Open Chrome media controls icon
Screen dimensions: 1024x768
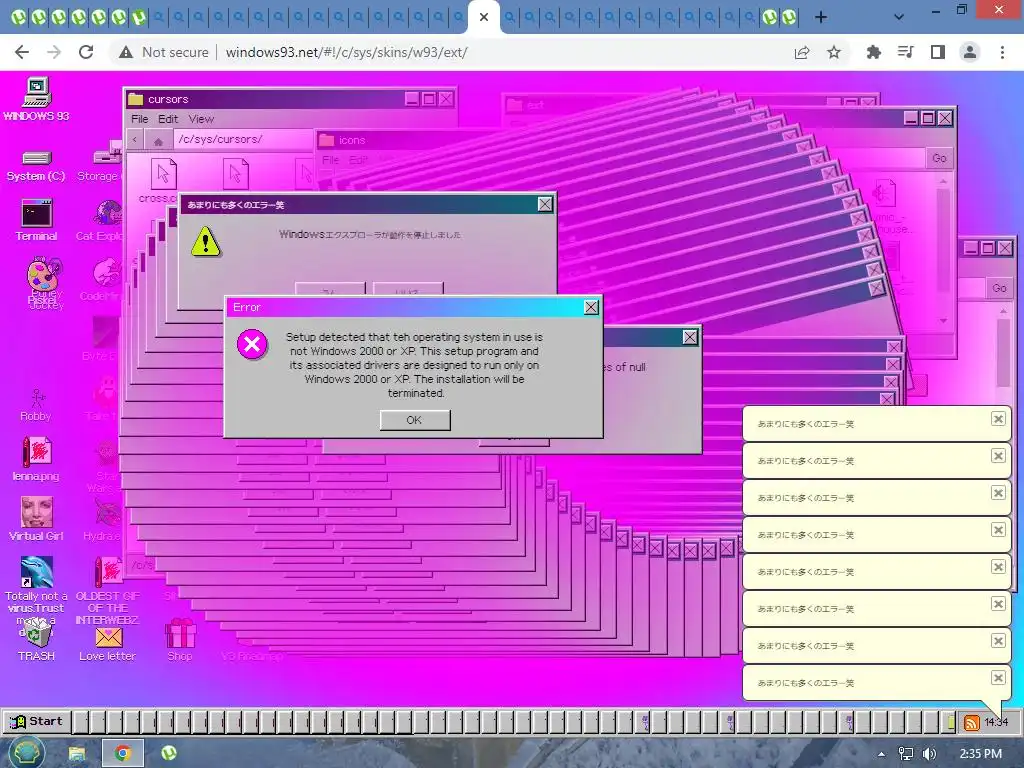click(905, 52)
